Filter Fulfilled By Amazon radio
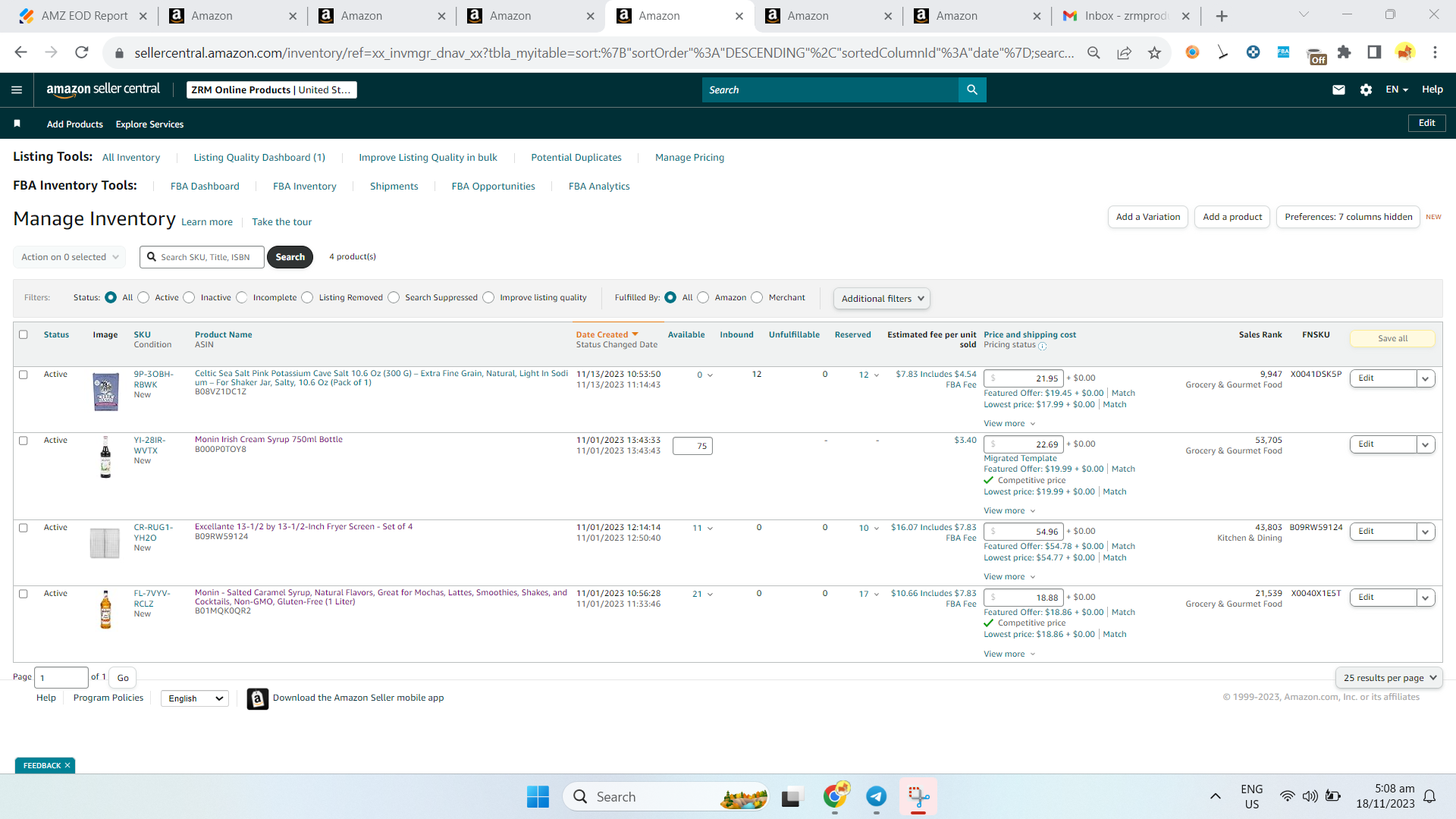Image resolution: width=1456 pixels, height=819 pixels. [703, 297]
